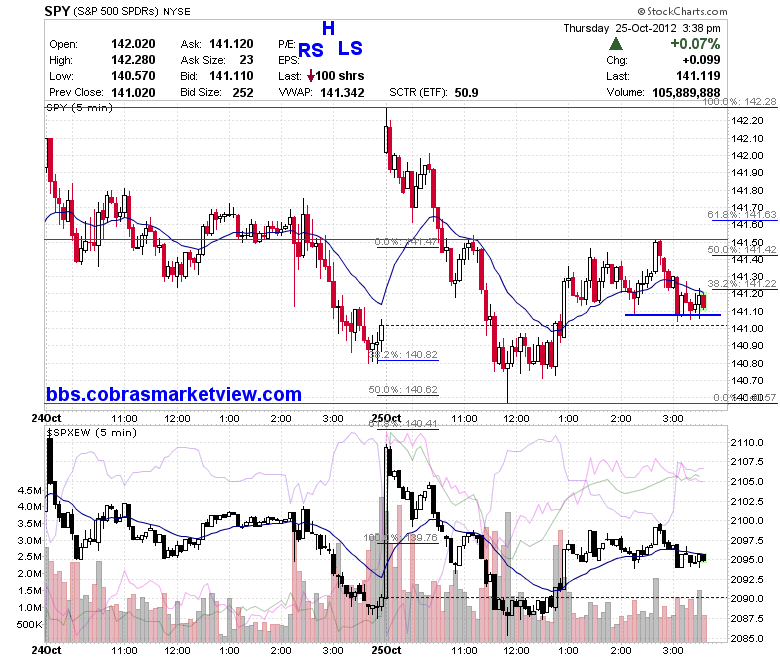
Task: Click the VWAP value 141.342
Action: click(x=342, y=93)
